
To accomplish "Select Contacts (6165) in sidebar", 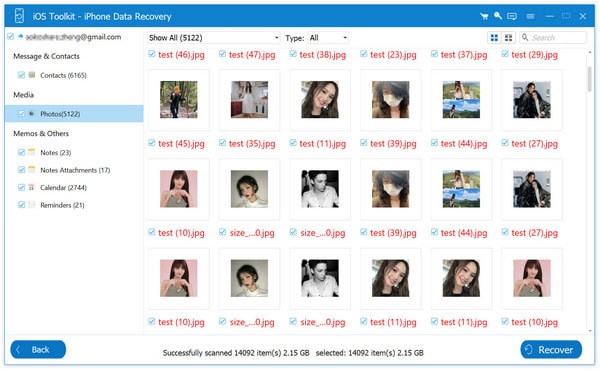I will pos(64,75).
